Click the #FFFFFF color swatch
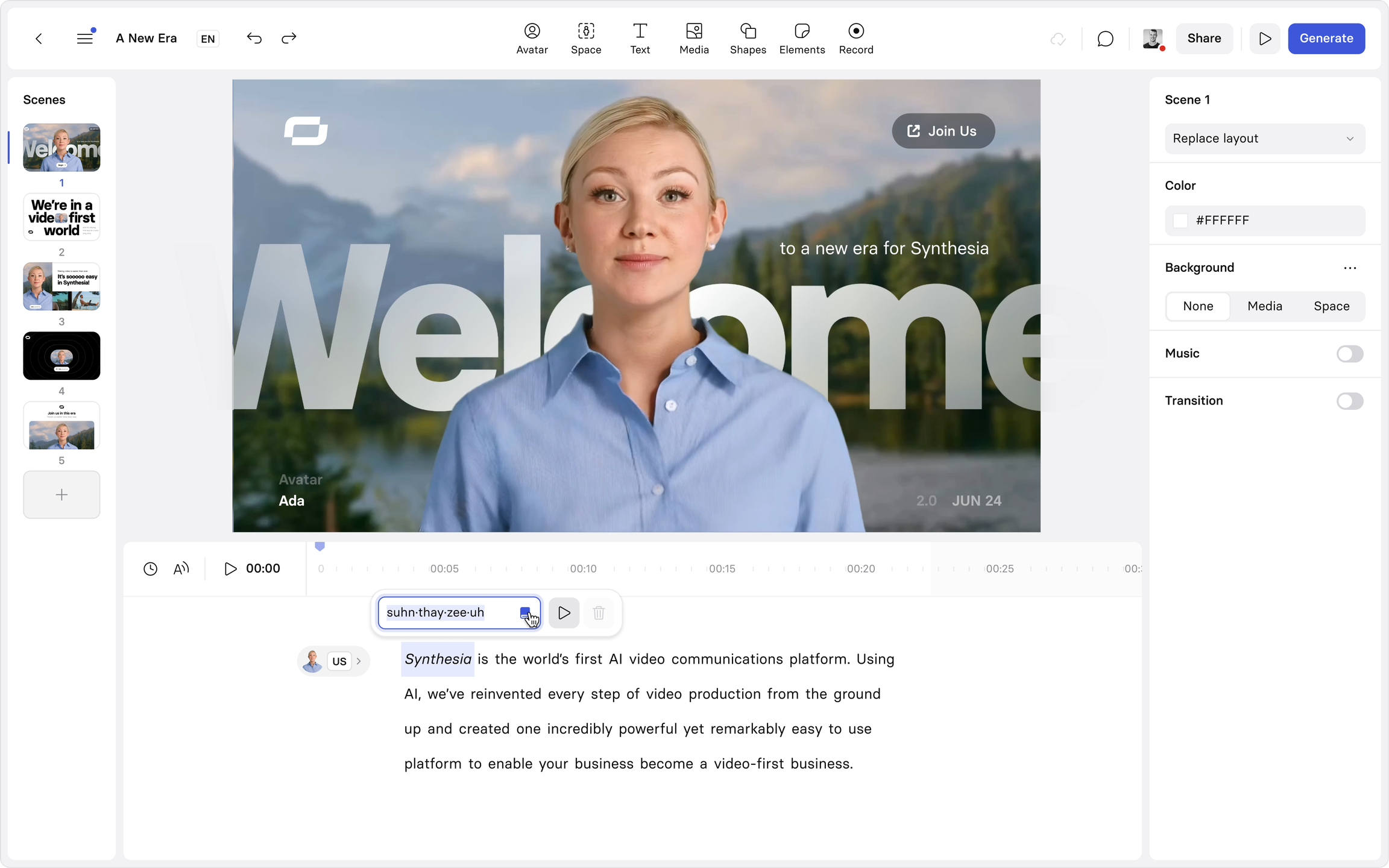1389x868 pixels. point(1180,221)
